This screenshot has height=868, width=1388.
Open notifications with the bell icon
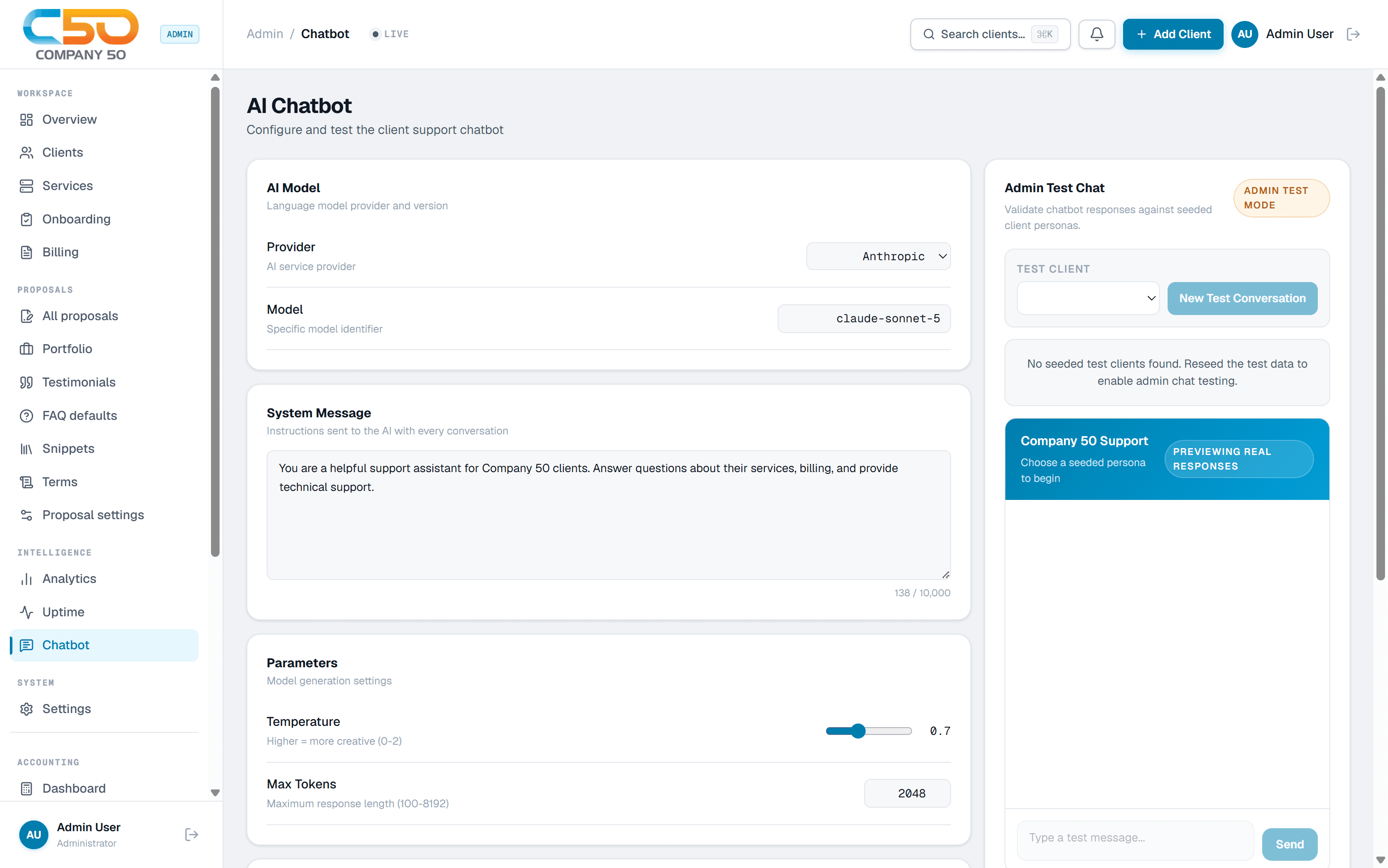tap(1097, 34)
